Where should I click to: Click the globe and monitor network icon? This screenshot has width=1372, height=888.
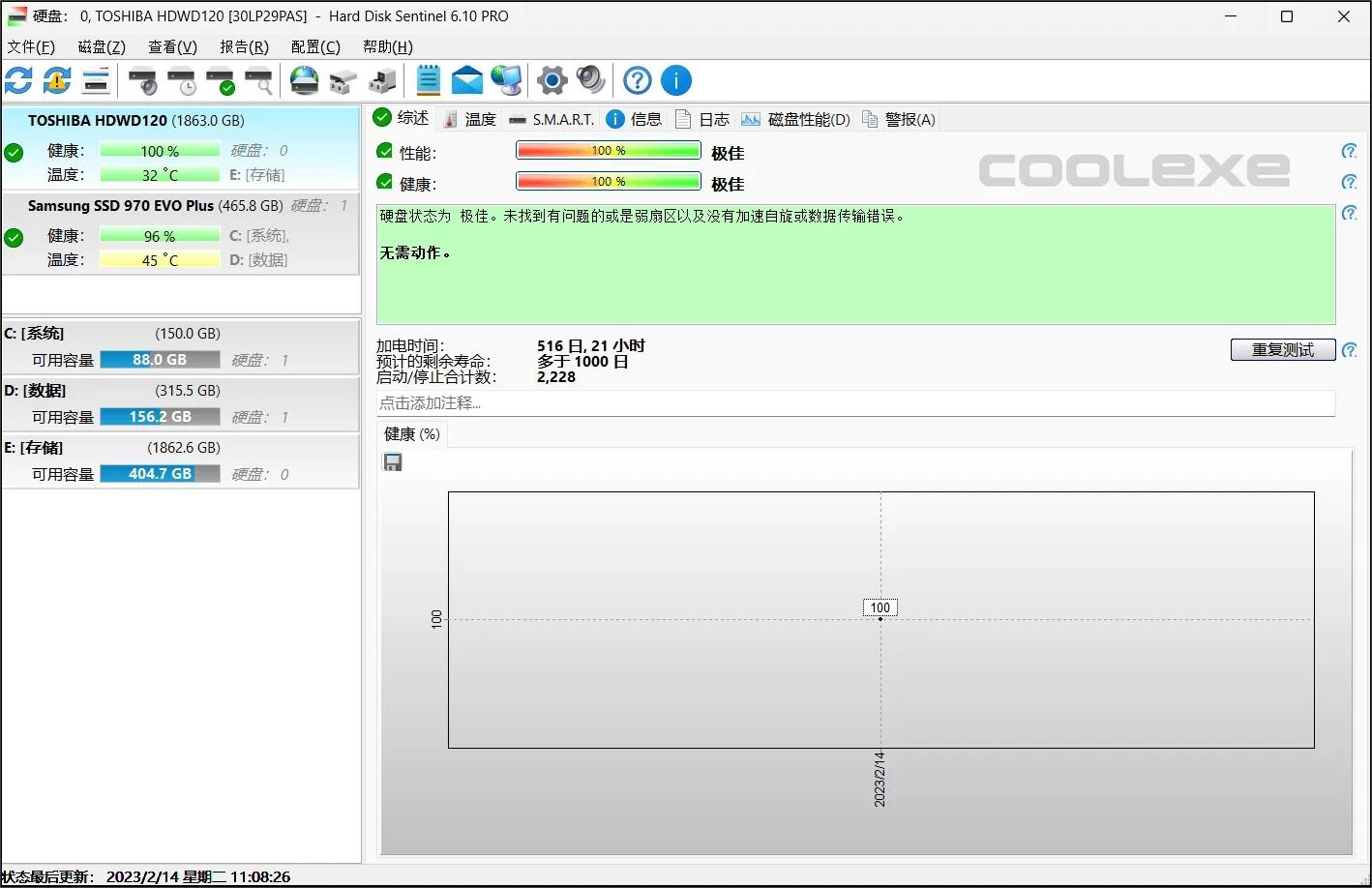506,80
